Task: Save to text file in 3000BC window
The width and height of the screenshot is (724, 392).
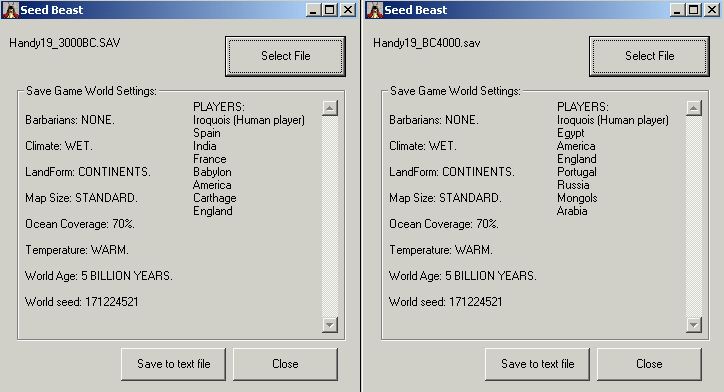Action: coord(174,364)
